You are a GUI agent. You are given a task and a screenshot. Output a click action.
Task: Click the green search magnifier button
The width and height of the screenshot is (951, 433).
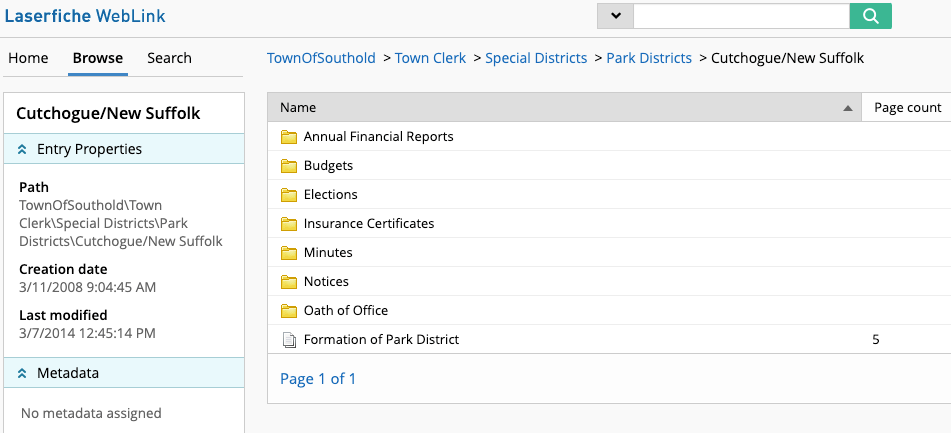(x=870, y=16)
